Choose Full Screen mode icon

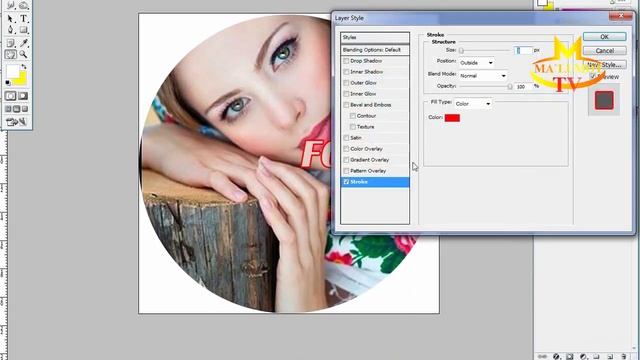(25, 109)
